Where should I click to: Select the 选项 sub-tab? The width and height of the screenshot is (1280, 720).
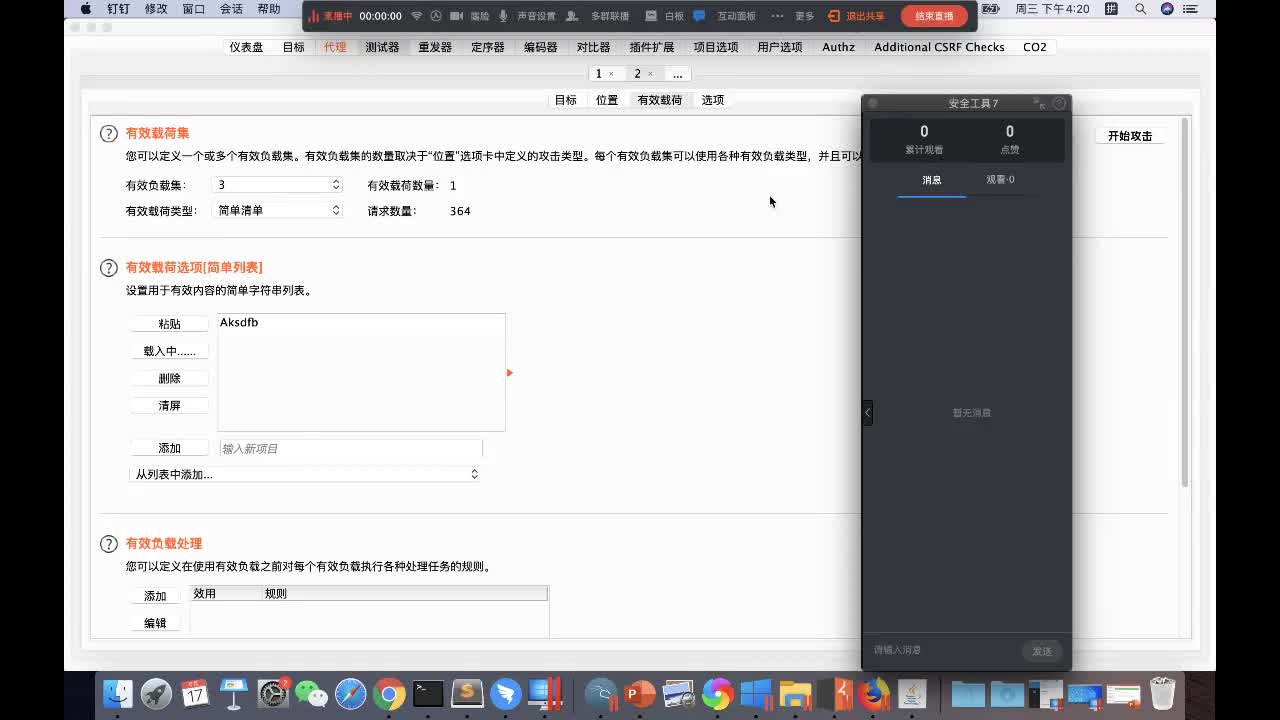point(713,100)
